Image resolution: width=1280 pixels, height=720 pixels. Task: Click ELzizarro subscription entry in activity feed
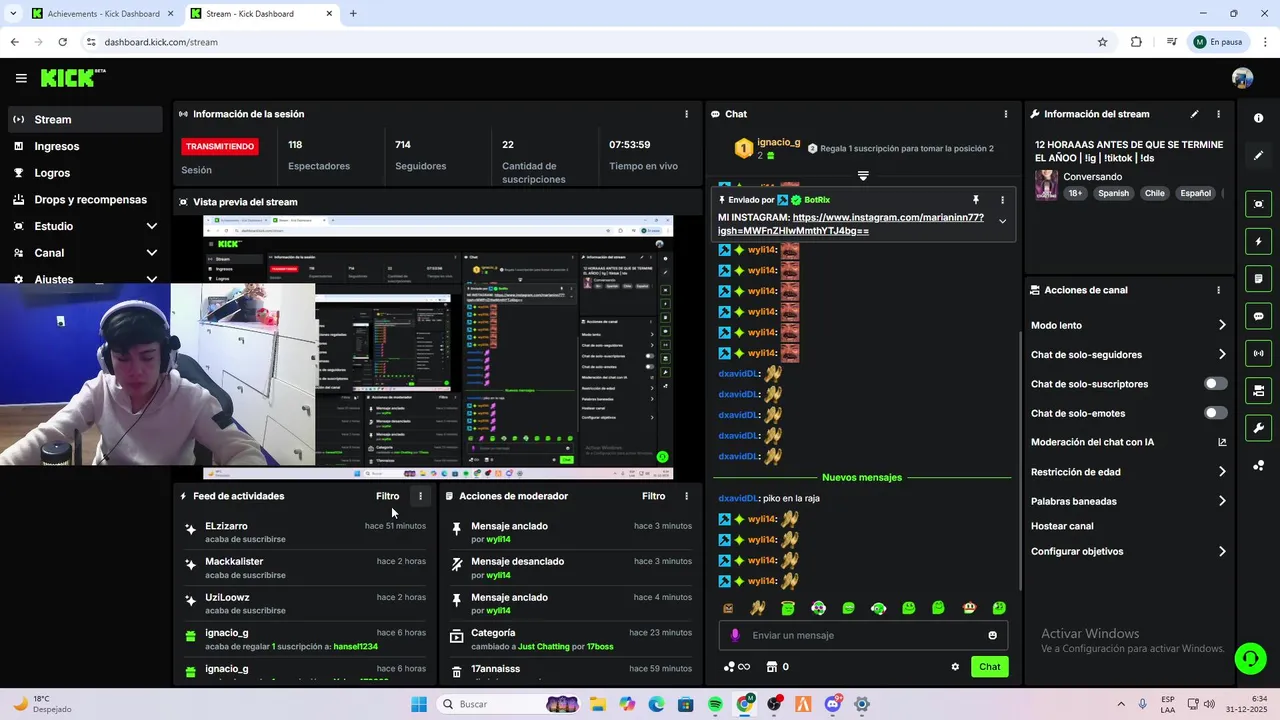(305, 532)
